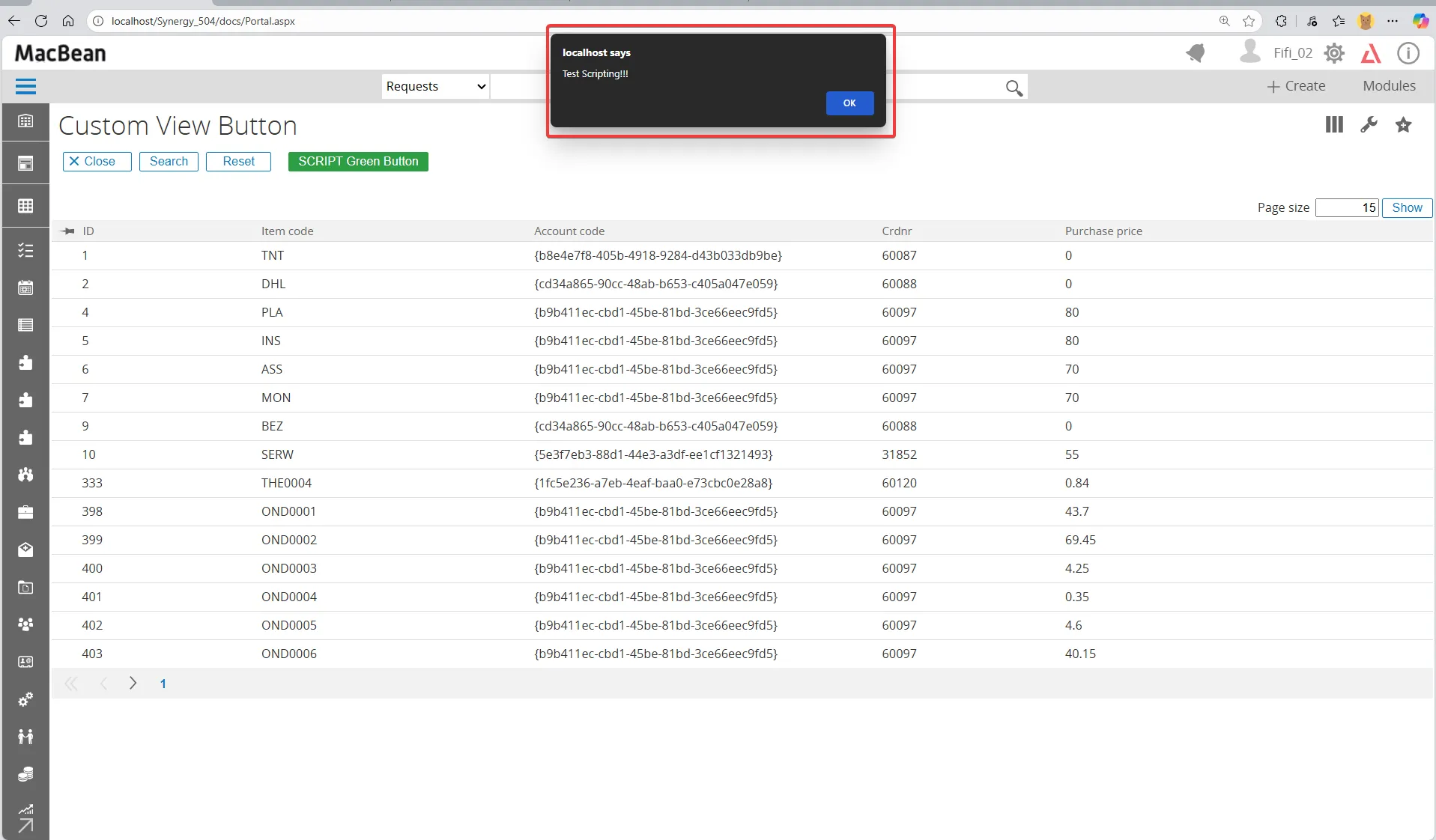Click the red Exact logo icon
The height and width of the screenshot is (840, 1436).
(x=1371, y=53)
